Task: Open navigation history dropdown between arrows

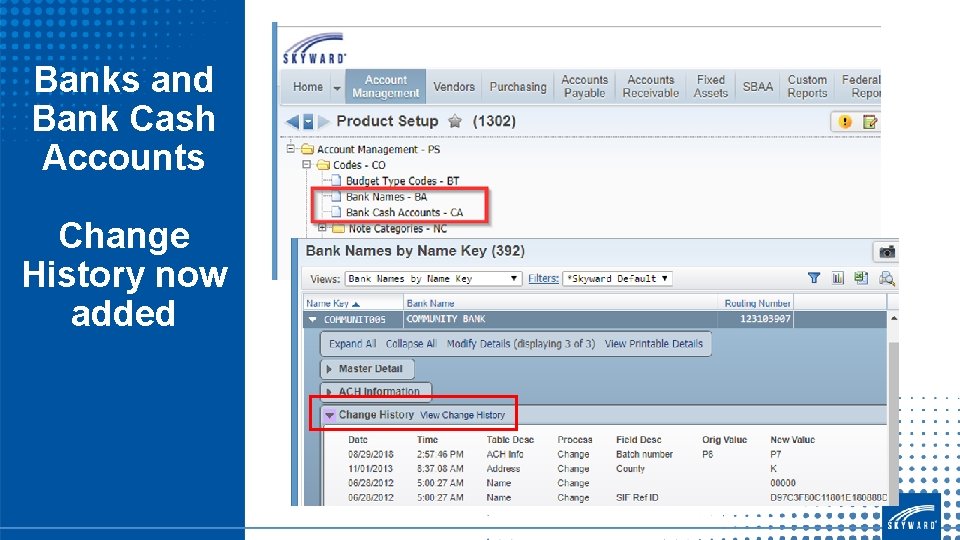Action: point(309,121)
